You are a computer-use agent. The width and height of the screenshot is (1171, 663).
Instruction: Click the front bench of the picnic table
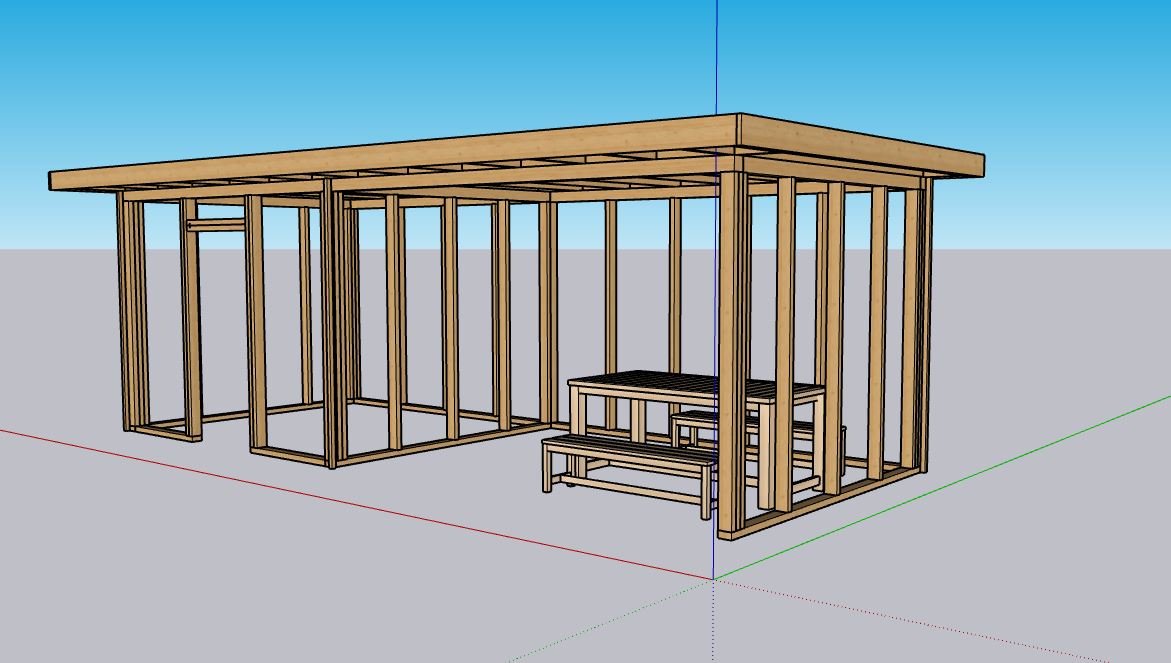628,452
